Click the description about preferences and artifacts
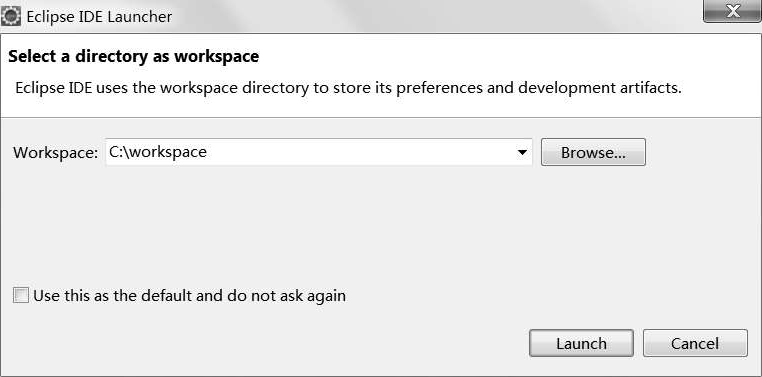 (x=348, y=88)
